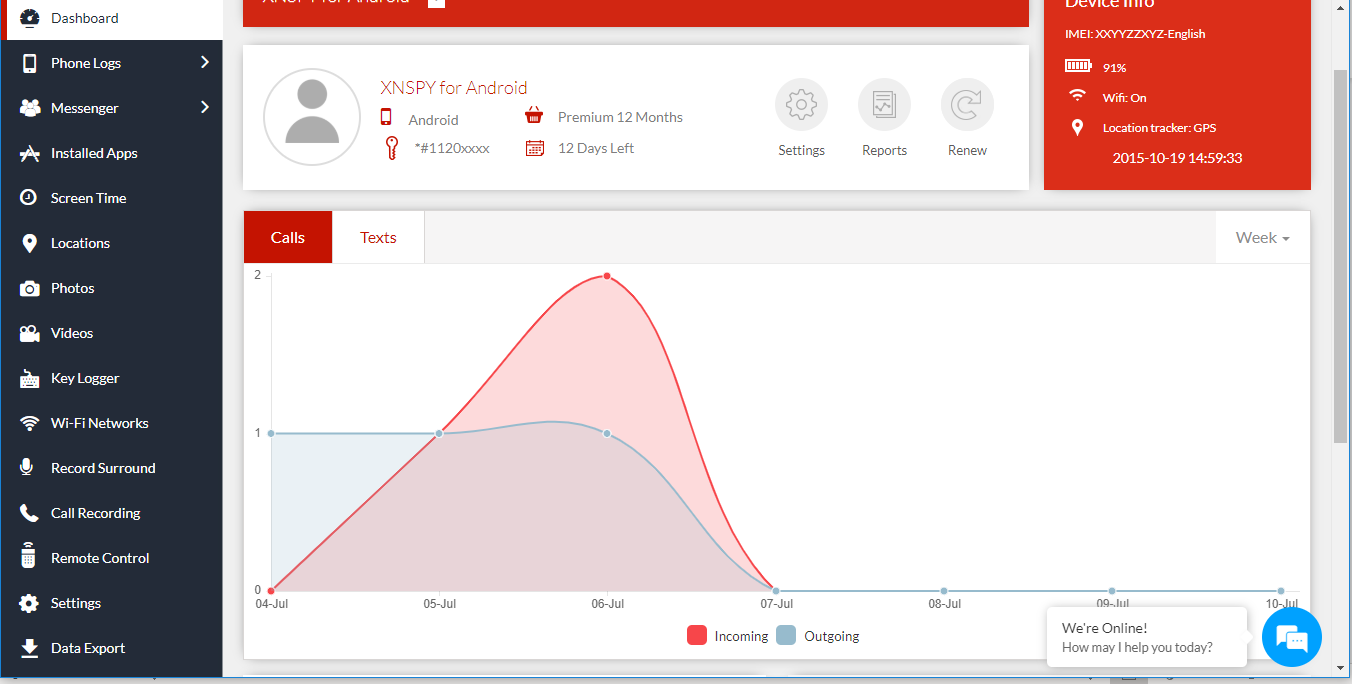
Task: Click the Outgoing legend label
Action: 831,636
